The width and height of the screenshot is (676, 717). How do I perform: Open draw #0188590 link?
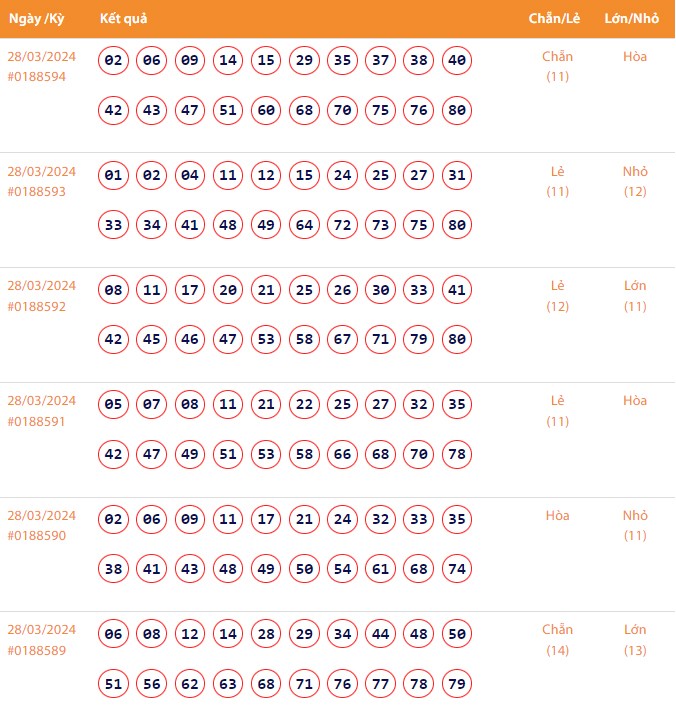pos(36,537)
